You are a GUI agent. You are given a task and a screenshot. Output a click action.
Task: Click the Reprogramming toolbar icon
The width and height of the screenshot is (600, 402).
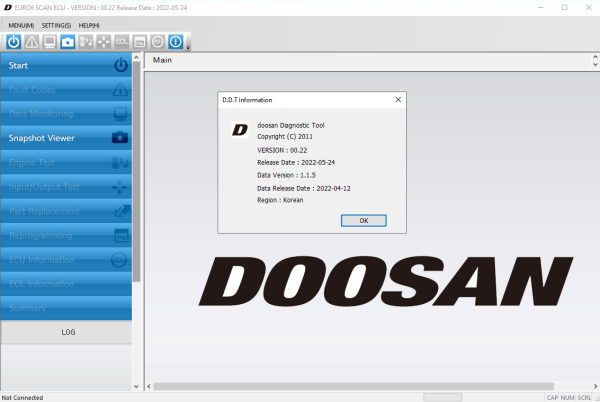coord(140,42)
